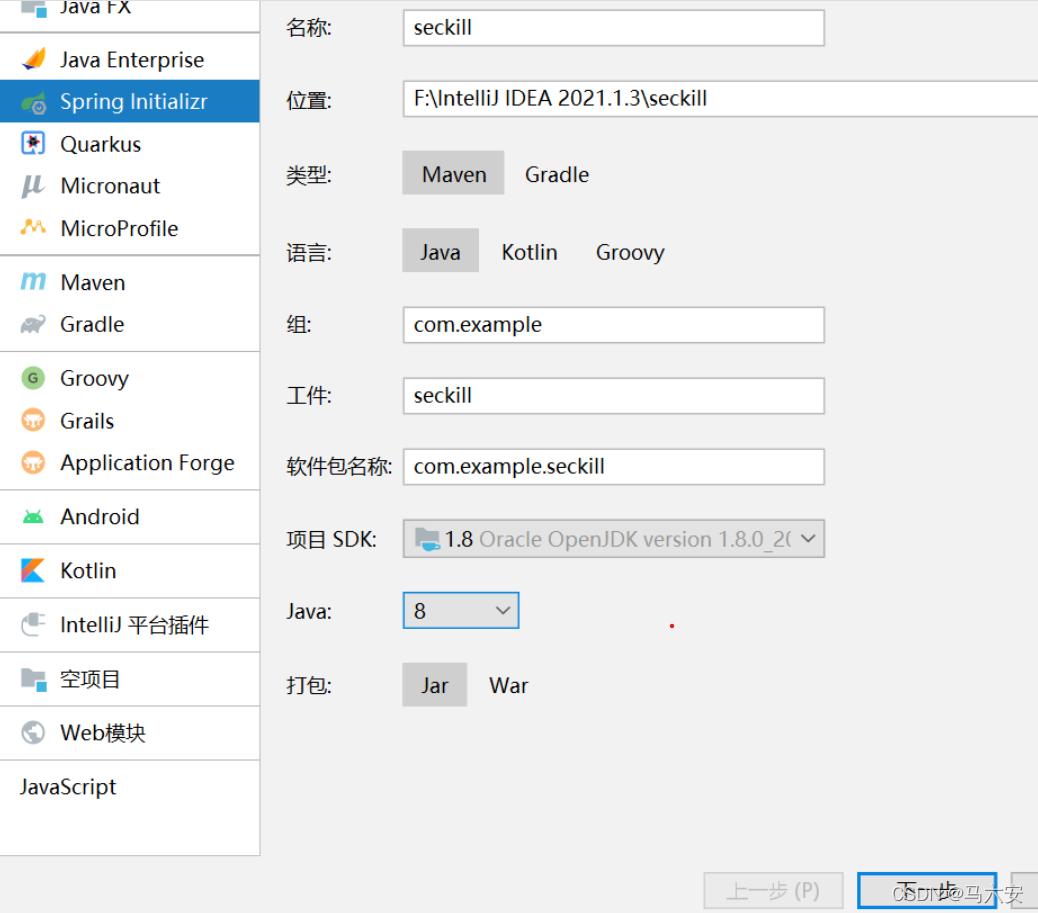The height and width of the screenshot is (913, 1038).
Task: Select Grails in the project list
Action: pos(130,420)
